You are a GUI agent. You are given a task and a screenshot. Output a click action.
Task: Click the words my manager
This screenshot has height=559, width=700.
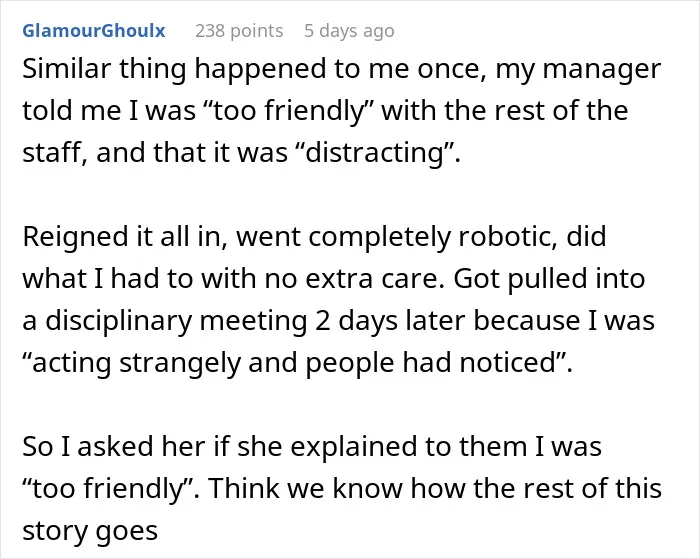tap(578, 69)
